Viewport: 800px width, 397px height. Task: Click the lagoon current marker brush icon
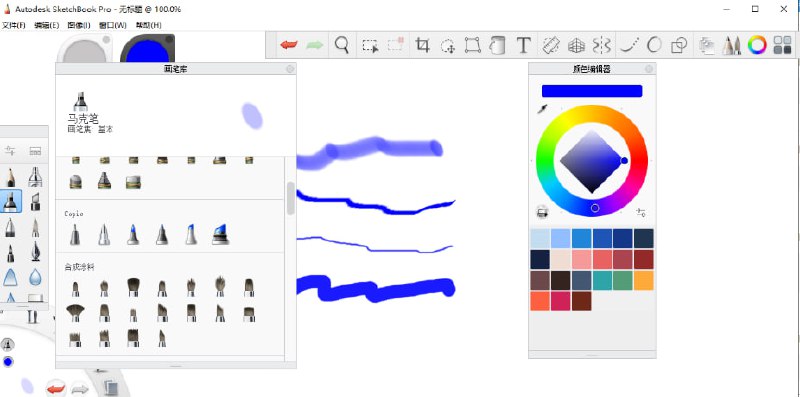click(8, 345)
